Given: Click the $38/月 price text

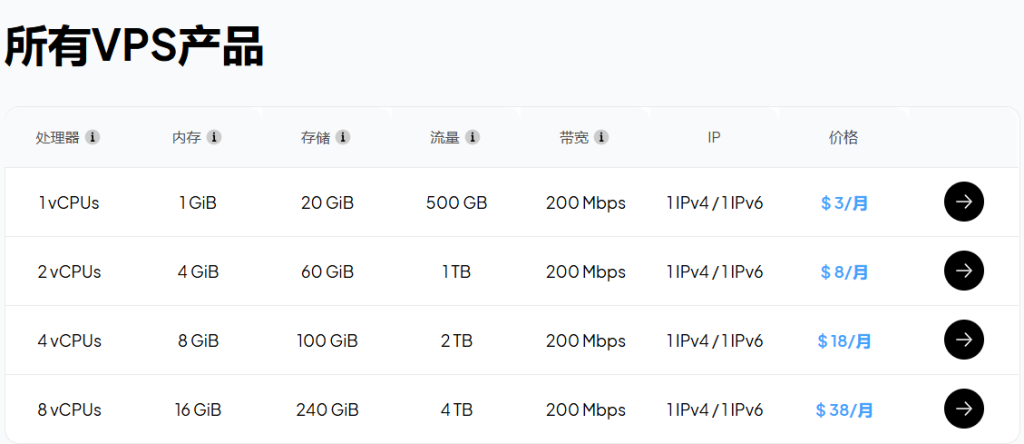Looking at the screenshot, I should coord(844,410).
